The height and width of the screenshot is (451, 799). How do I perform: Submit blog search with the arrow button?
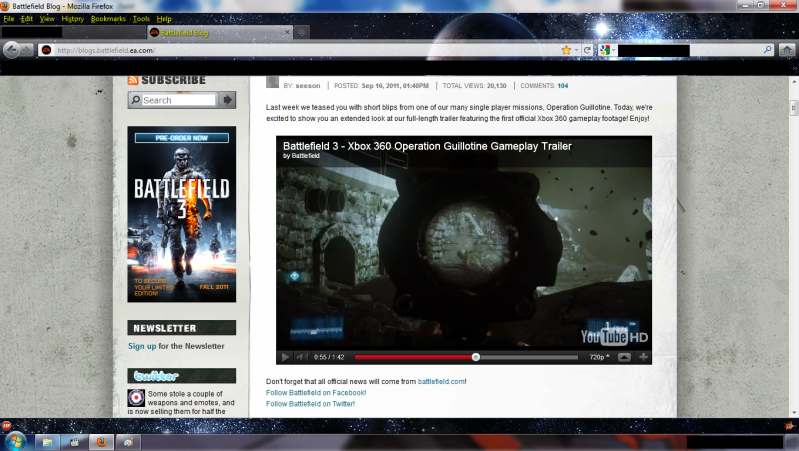click(227, 100)
